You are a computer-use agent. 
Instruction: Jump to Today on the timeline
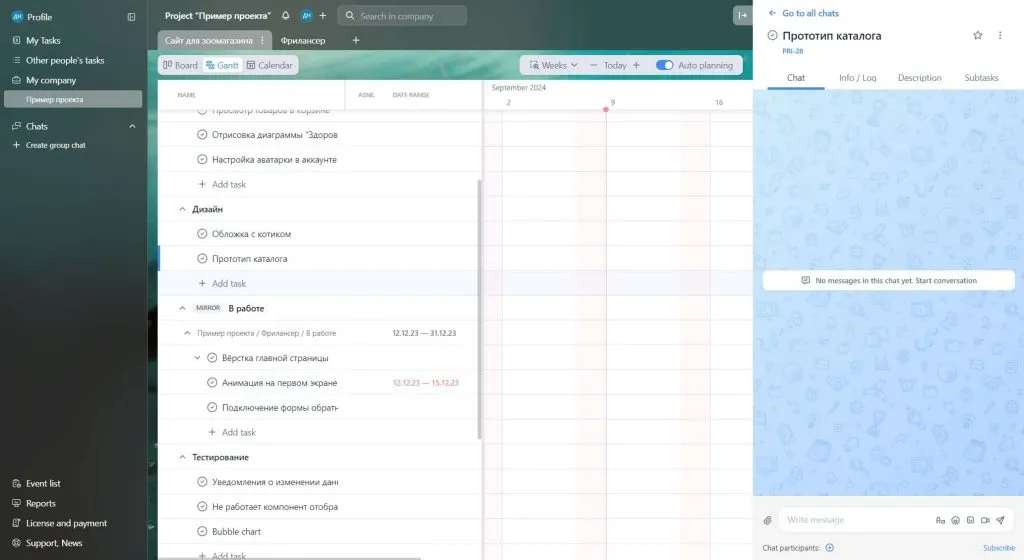point(615,65)
